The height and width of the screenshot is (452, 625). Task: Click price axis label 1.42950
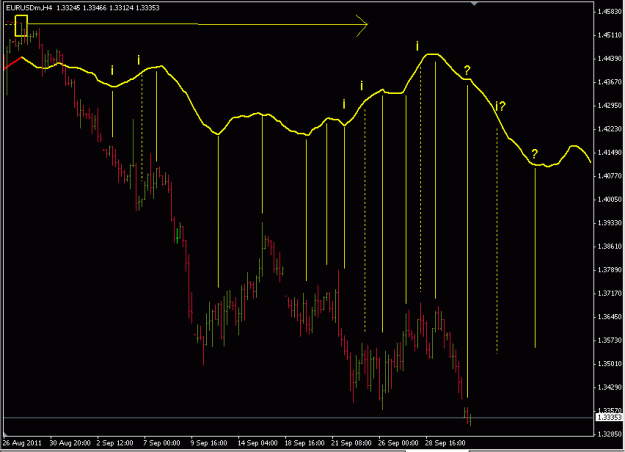coord(609,106)
